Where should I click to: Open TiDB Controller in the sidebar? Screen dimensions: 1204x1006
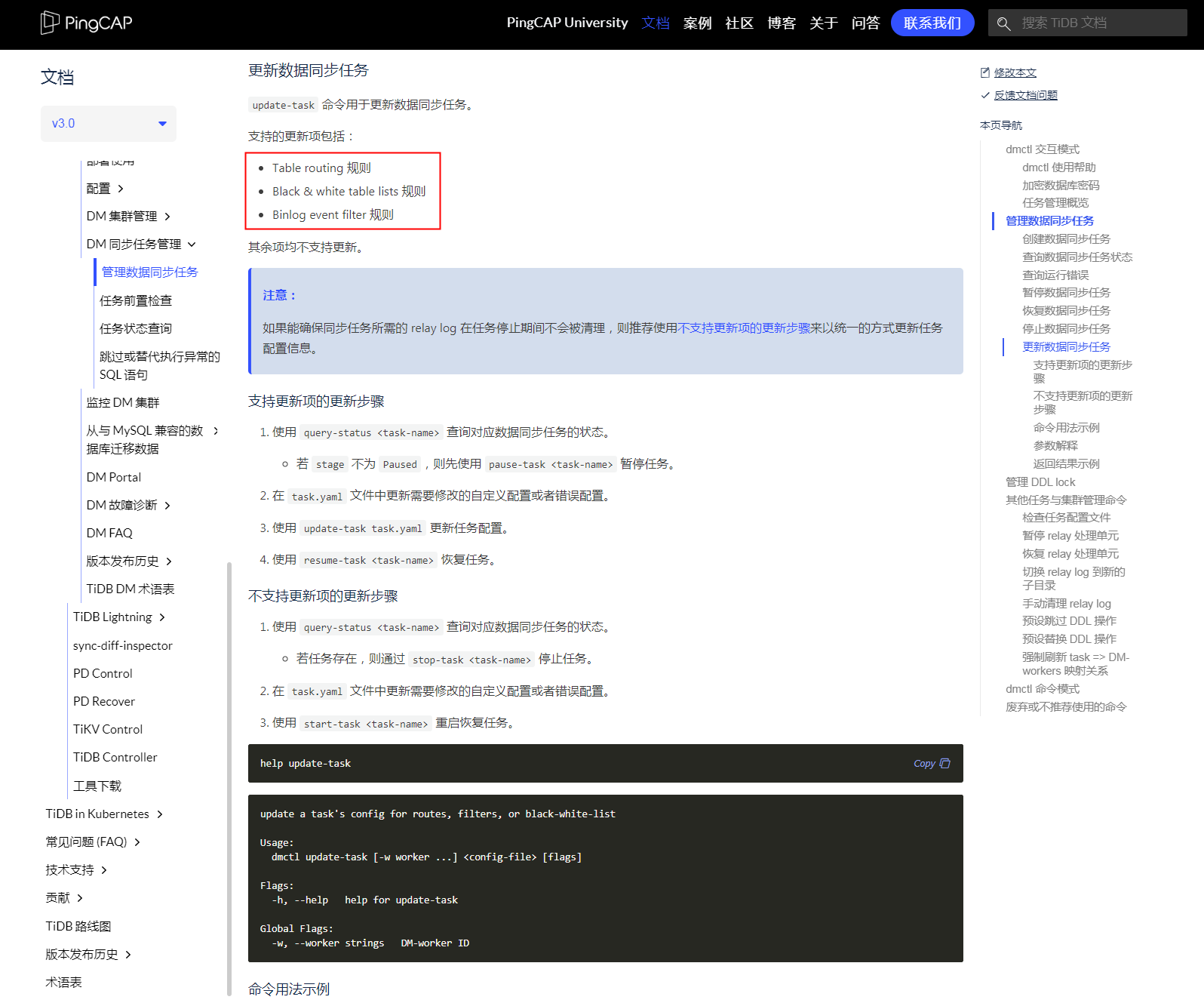[115, 758]
